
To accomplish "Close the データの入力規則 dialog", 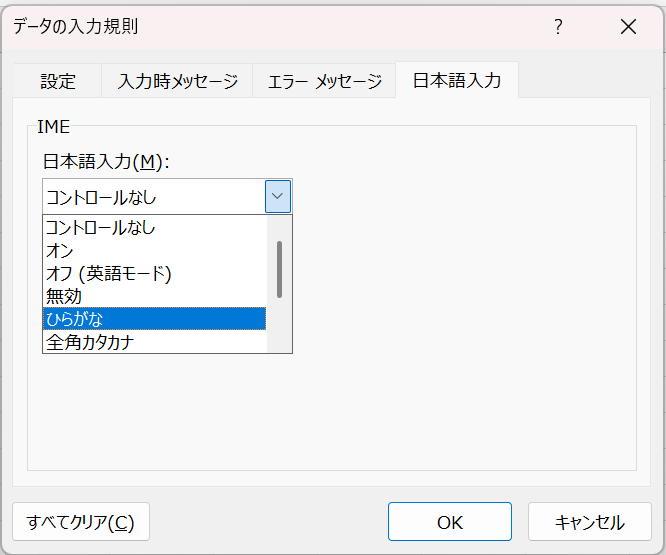I will tap(628, 27).
